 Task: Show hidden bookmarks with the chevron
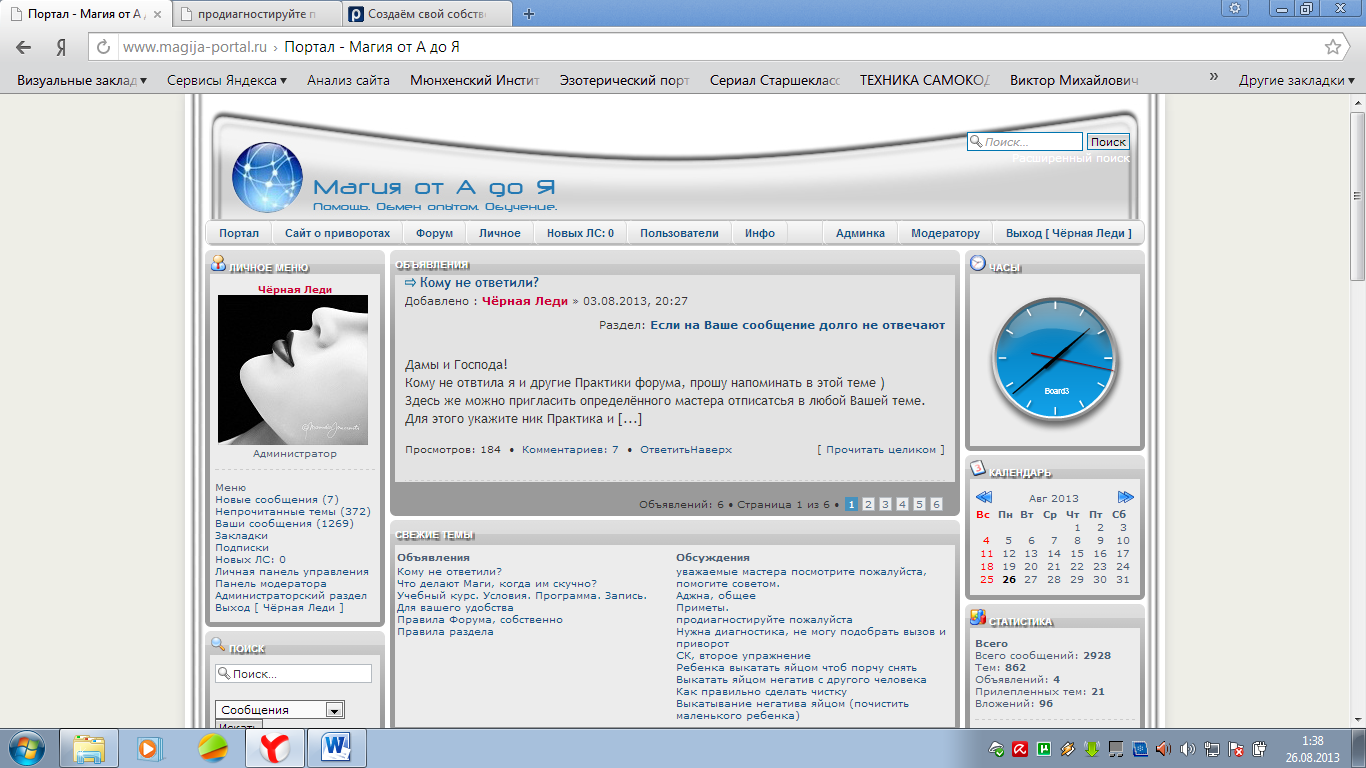coord(1214,77)
